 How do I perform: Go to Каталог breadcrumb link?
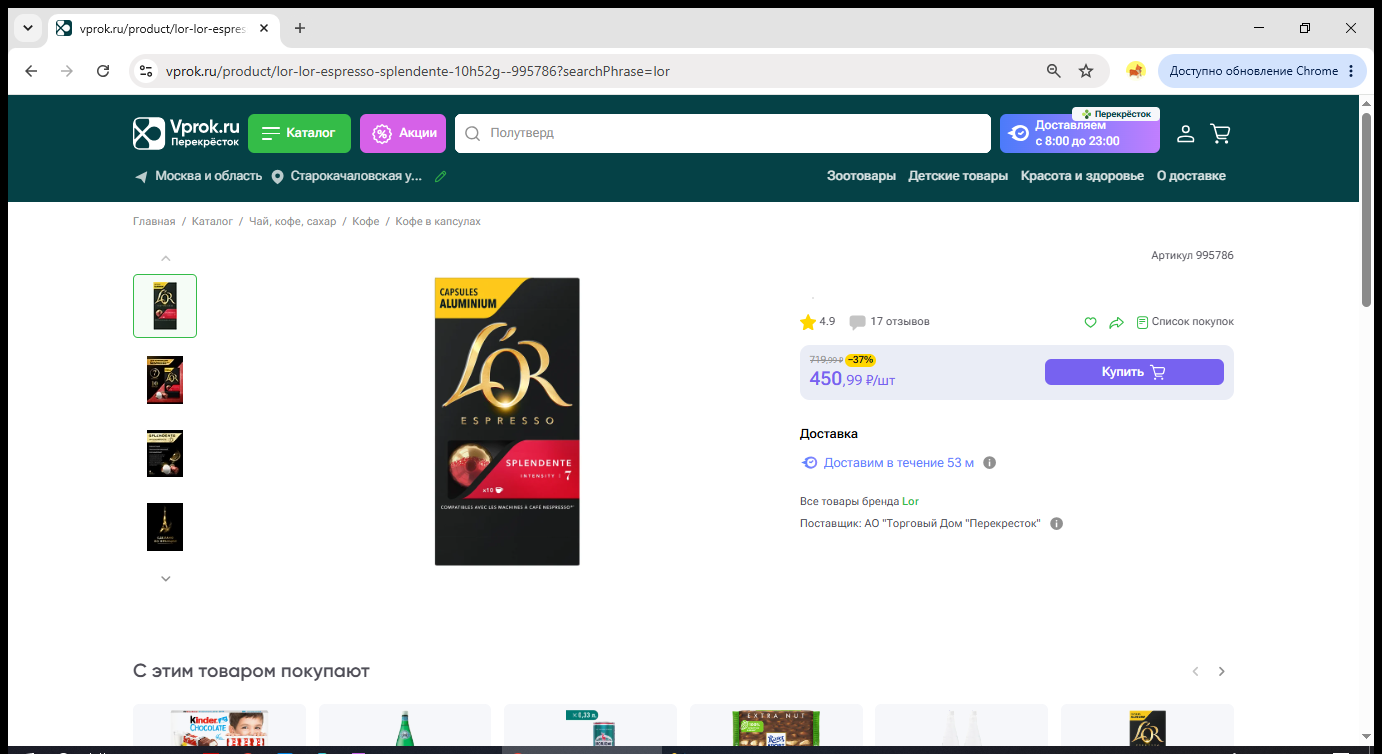coord(212,221)
